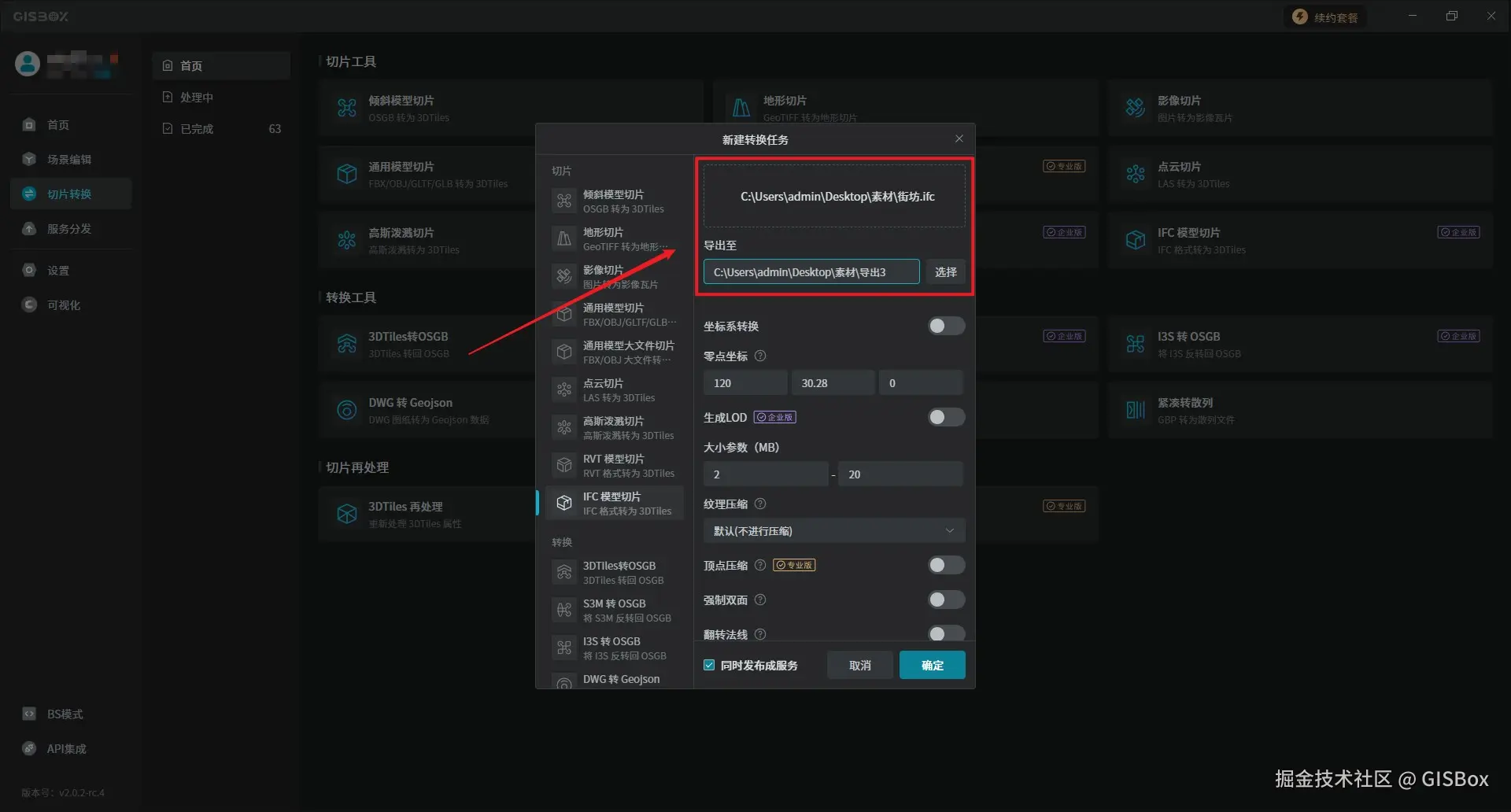Enable the 强制双面 switch
The image size is (1511, 812).
tap(946, 600)
